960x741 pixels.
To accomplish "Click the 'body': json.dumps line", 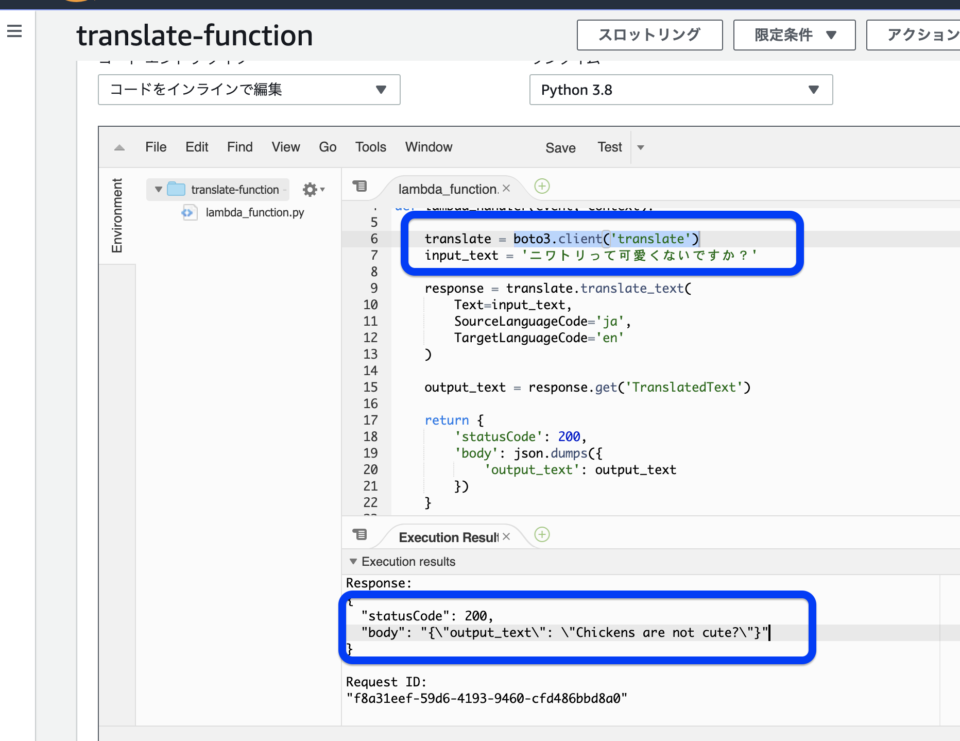I will (528, 453).
